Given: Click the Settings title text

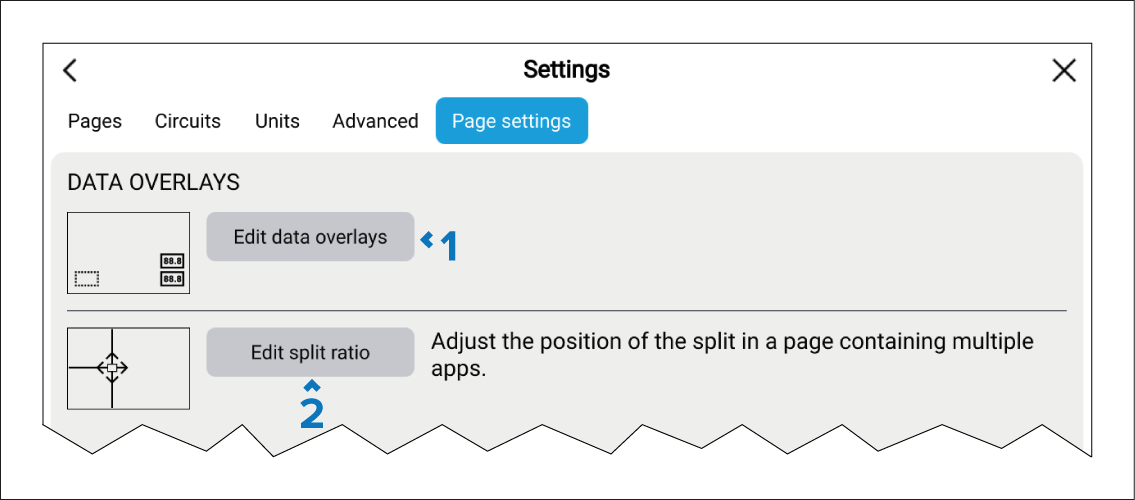Looking at the screenshot, I should coord(566,70).
